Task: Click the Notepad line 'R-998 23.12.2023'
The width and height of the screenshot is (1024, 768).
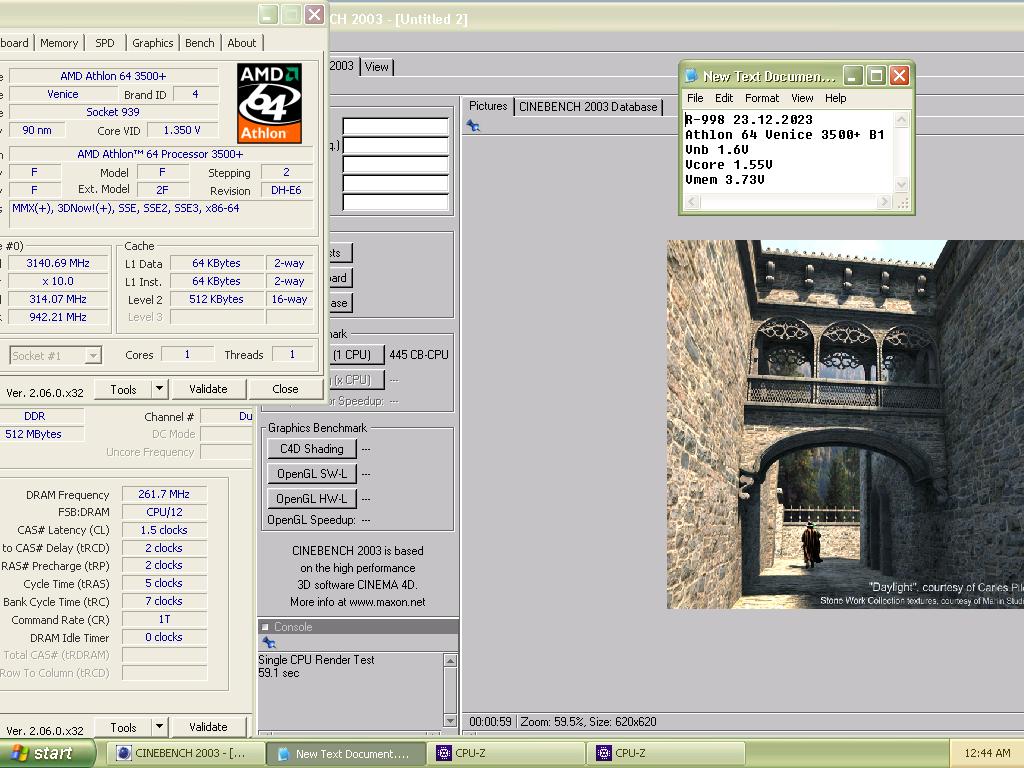Action: click(749, 120)
